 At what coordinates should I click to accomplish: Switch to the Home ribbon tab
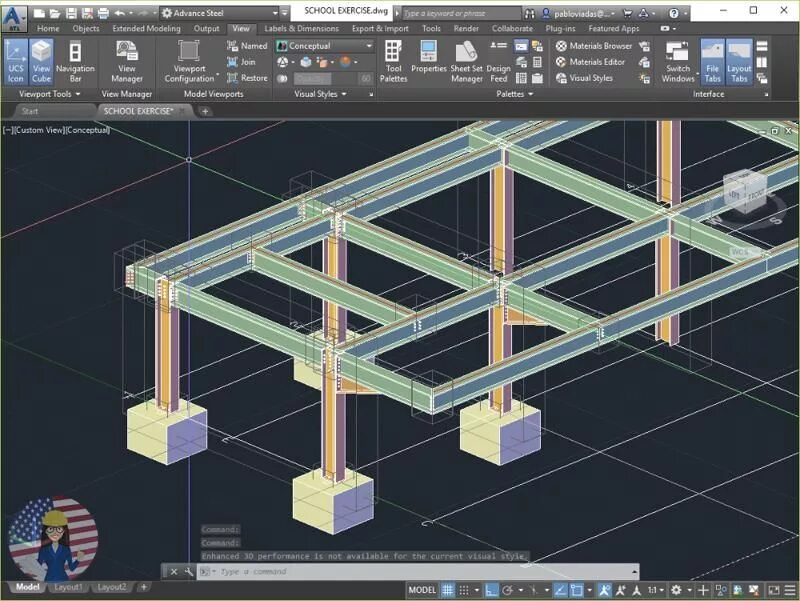click(x=48, y=29)
